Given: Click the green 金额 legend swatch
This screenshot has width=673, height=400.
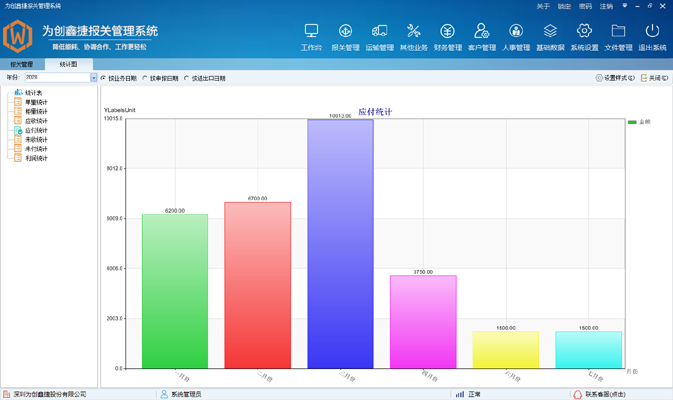Looking at the screenshot, I should [x=632, y=122].
